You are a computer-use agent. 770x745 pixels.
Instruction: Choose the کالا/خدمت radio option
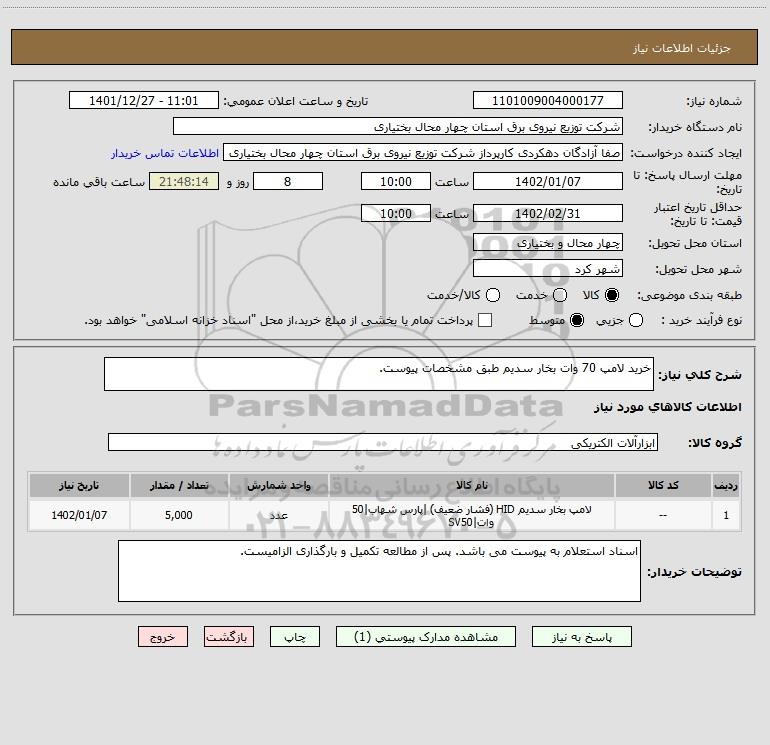pyautogui.click(x=493, y=295)
